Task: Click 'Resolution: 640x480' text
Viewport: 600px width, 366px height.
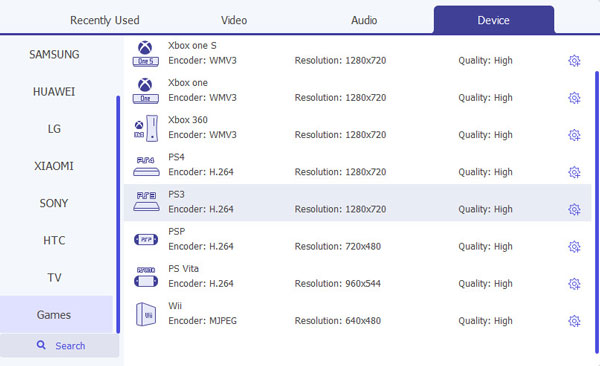Action: 338,320
